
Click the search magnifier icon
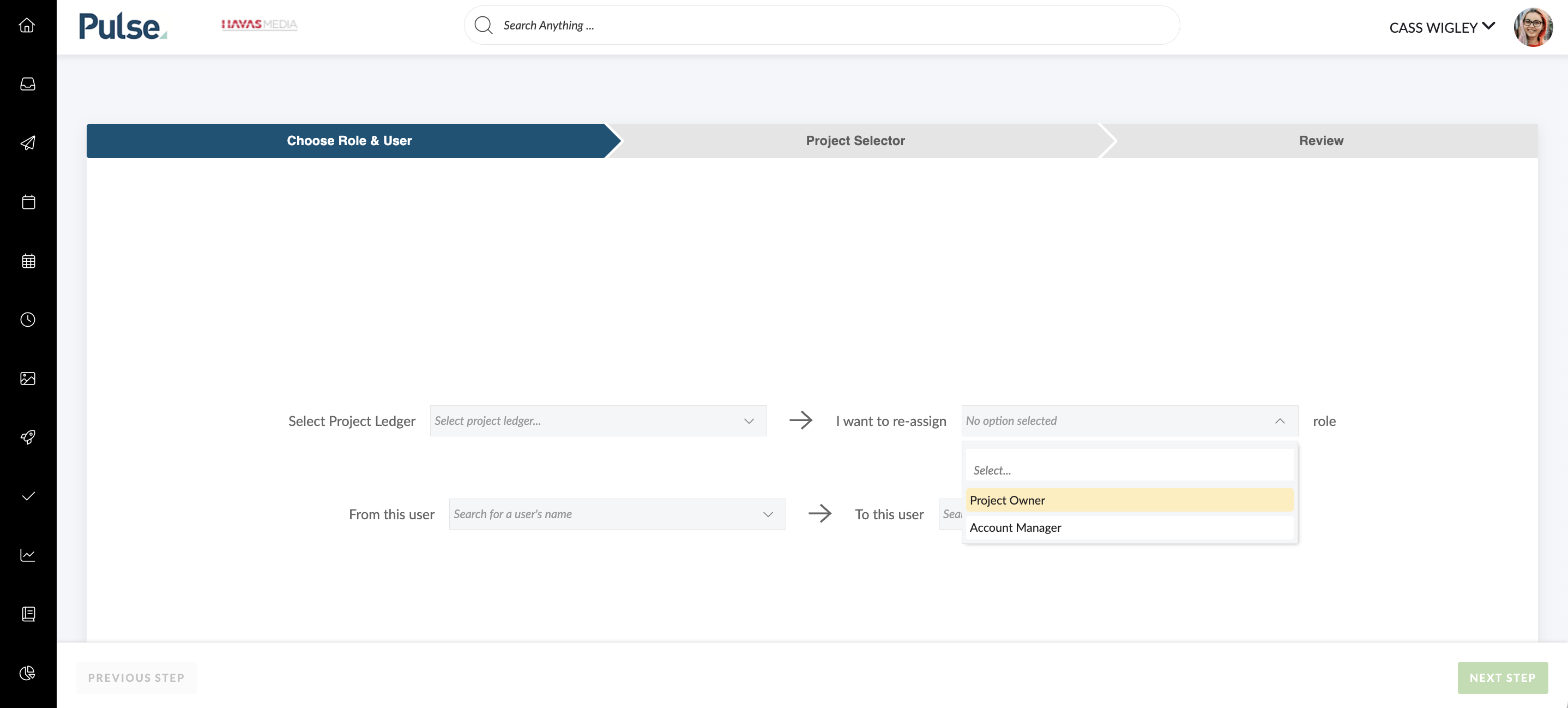coord(483,26)
